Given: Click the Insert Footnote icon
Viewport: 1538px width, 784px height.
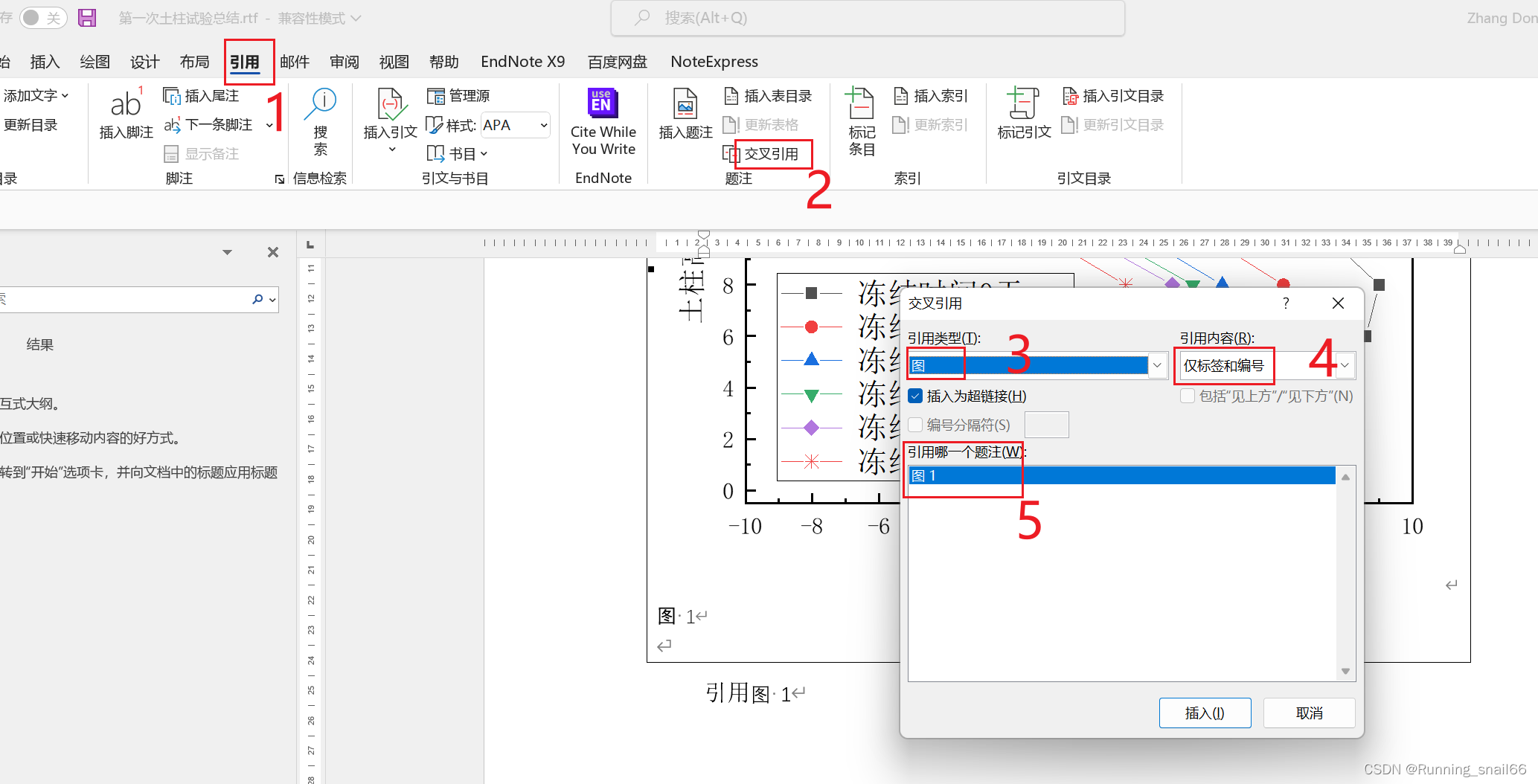Looking at the screenshot, I should pos(126,104).
